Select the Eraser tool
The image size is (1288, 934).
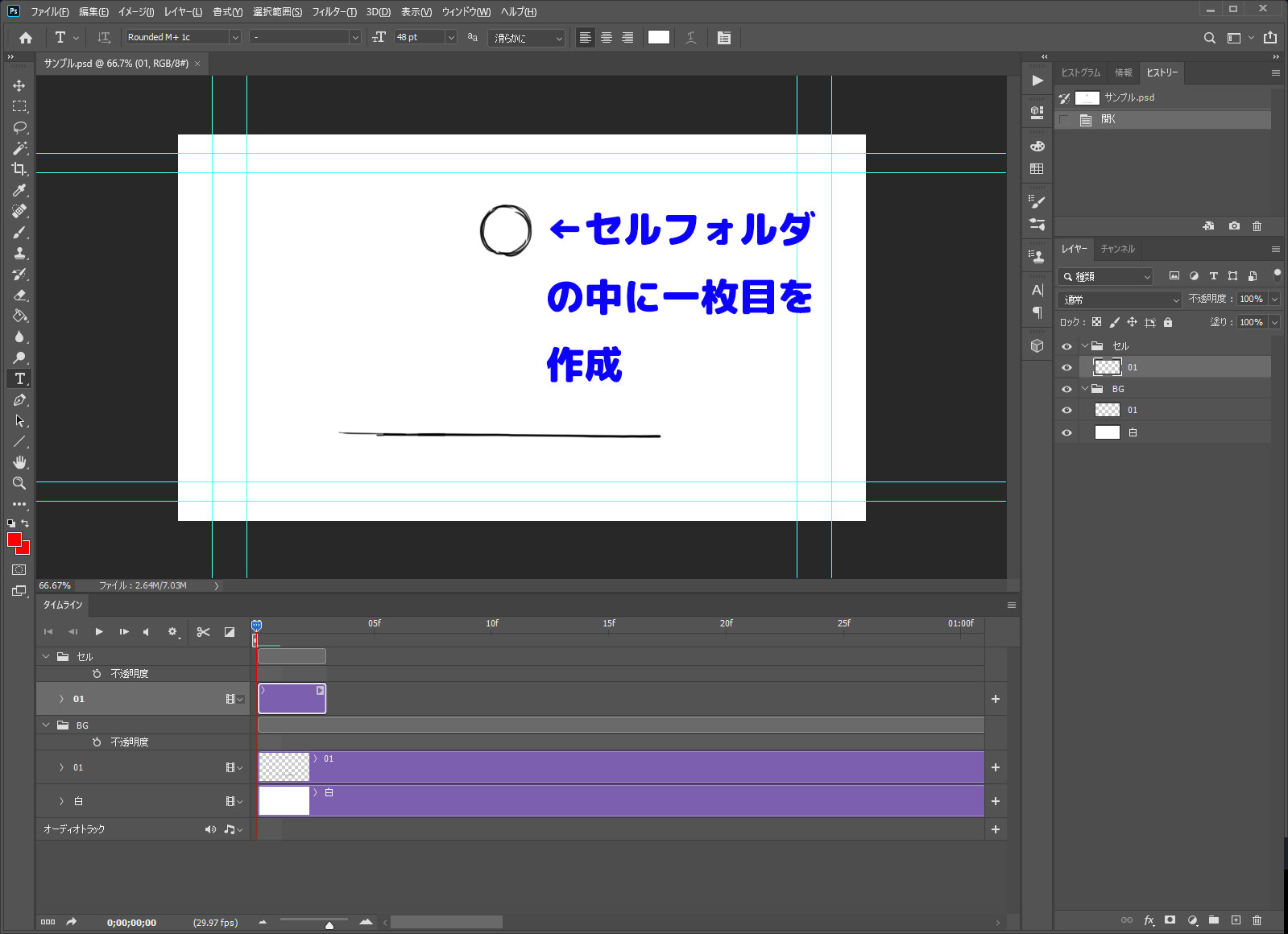[19, 295]
